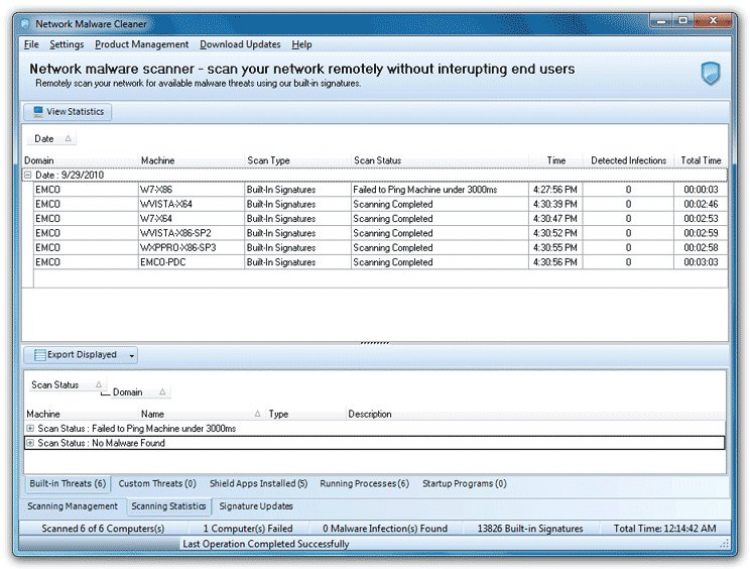Click the application icon in the title bar

coord(24,21)
